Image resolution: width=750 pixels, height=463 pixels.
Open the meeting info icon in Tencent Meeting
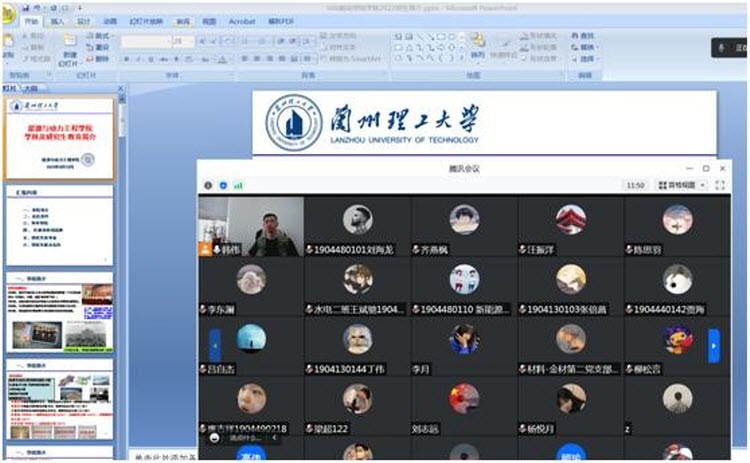click(x=208, y=185)
